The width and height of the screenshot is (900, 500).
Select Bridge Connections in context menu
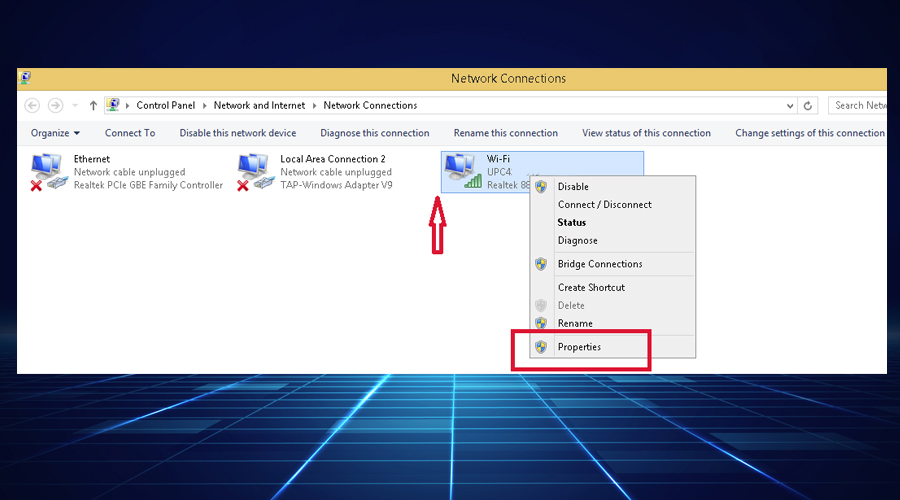(x=600, y=264)
